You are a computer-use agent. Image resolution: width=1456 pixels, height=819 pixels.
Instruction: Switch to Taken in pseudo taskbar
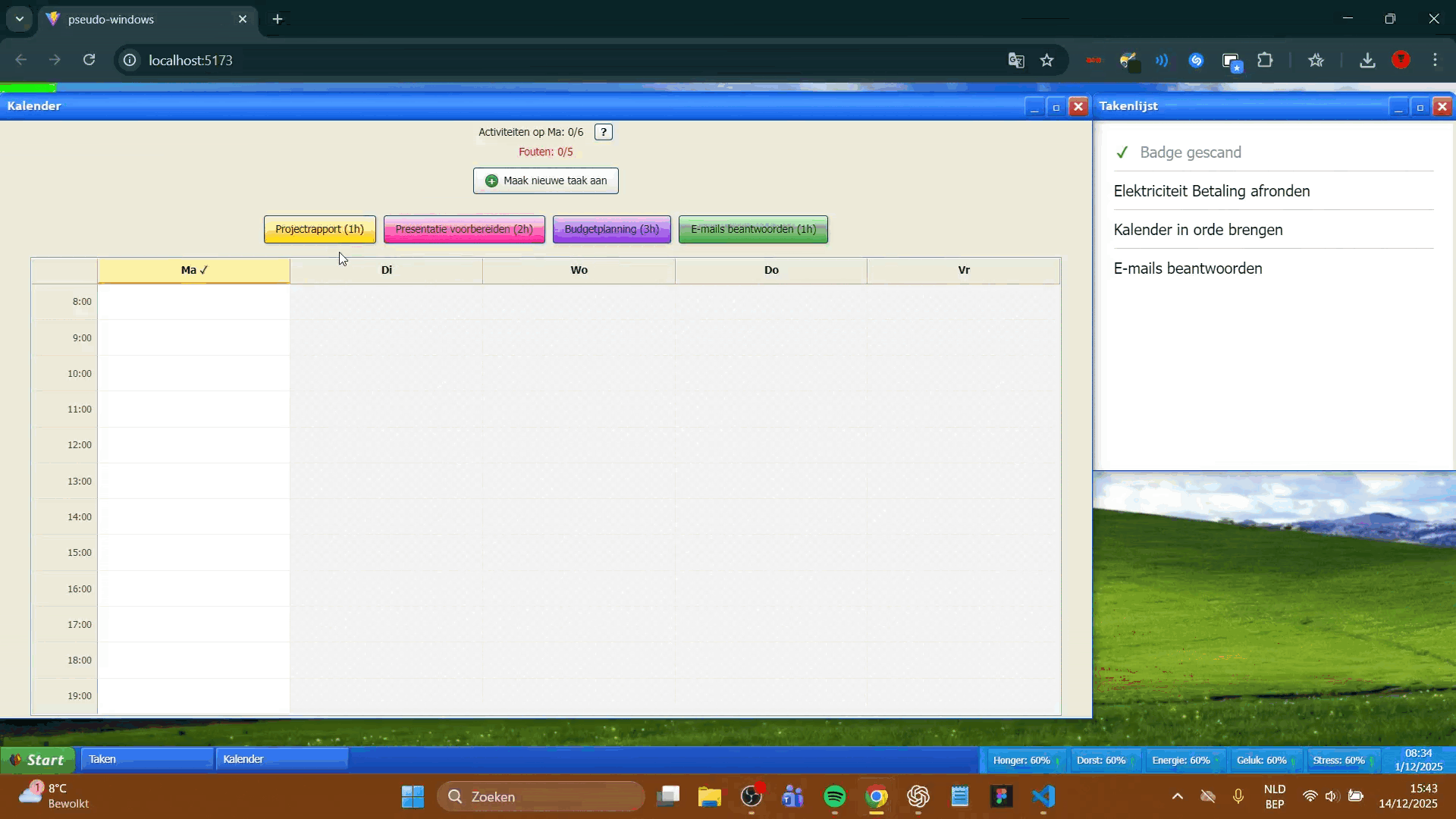146,759
